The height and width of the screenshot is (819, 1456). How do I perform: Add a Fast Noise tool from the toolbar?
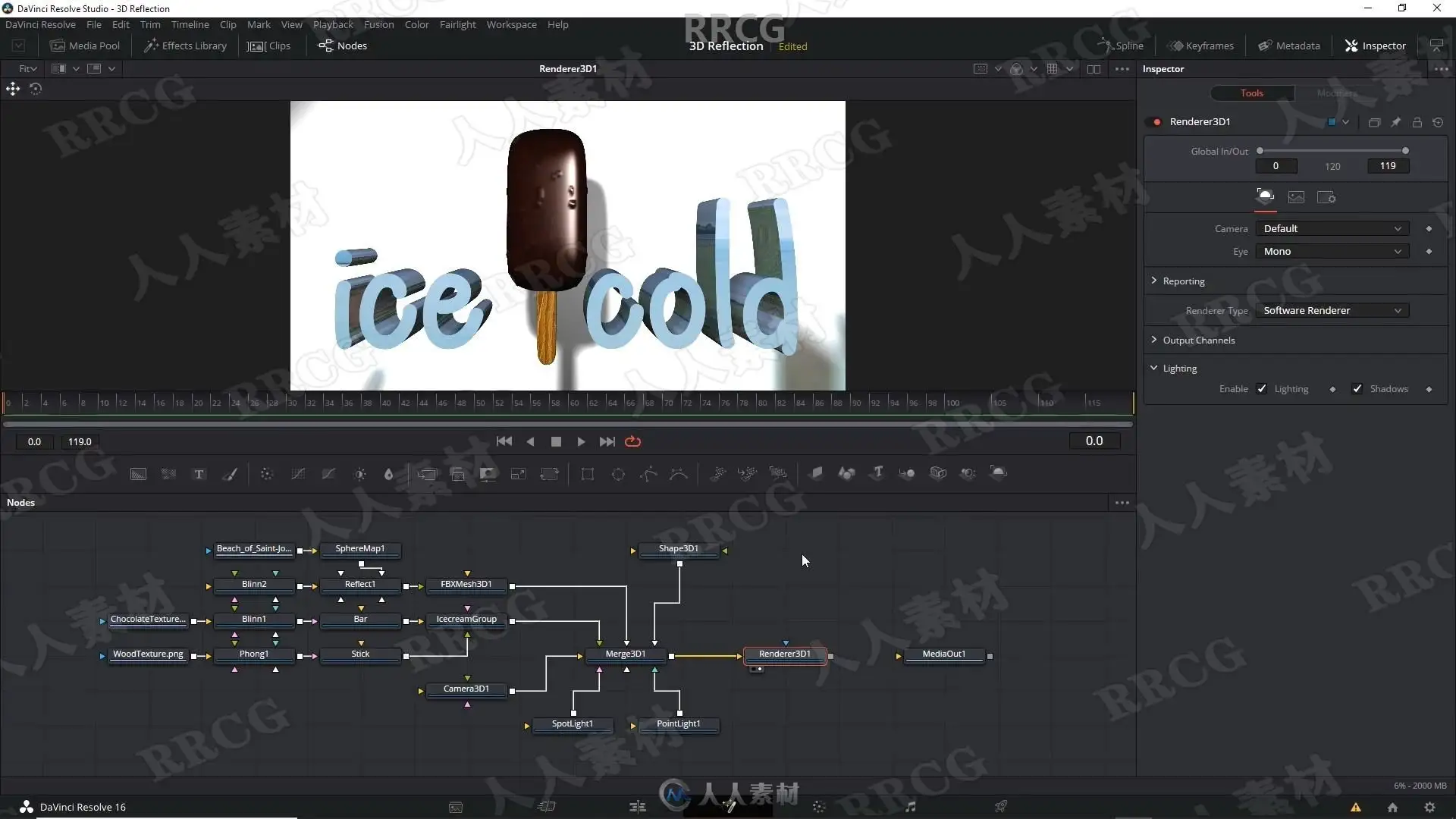168,474
